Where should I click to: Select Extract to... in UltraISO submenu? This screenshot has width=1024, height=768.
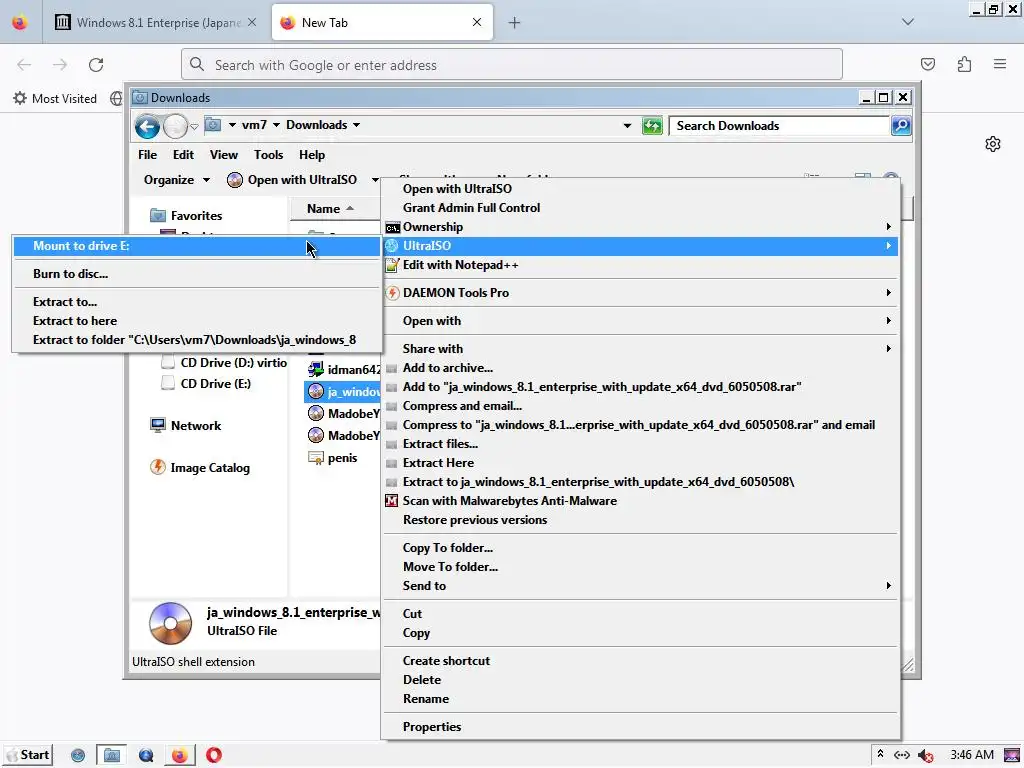point(196,302)
